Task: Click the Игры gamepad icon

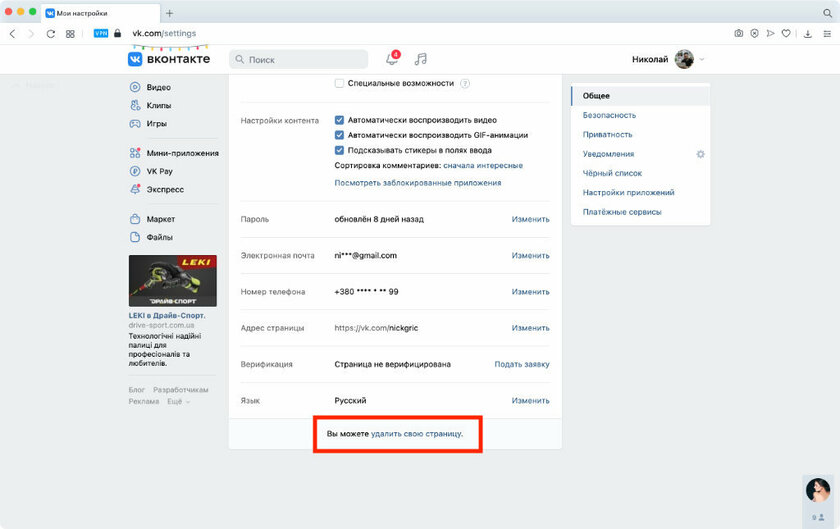Action: tap(135, 123)
